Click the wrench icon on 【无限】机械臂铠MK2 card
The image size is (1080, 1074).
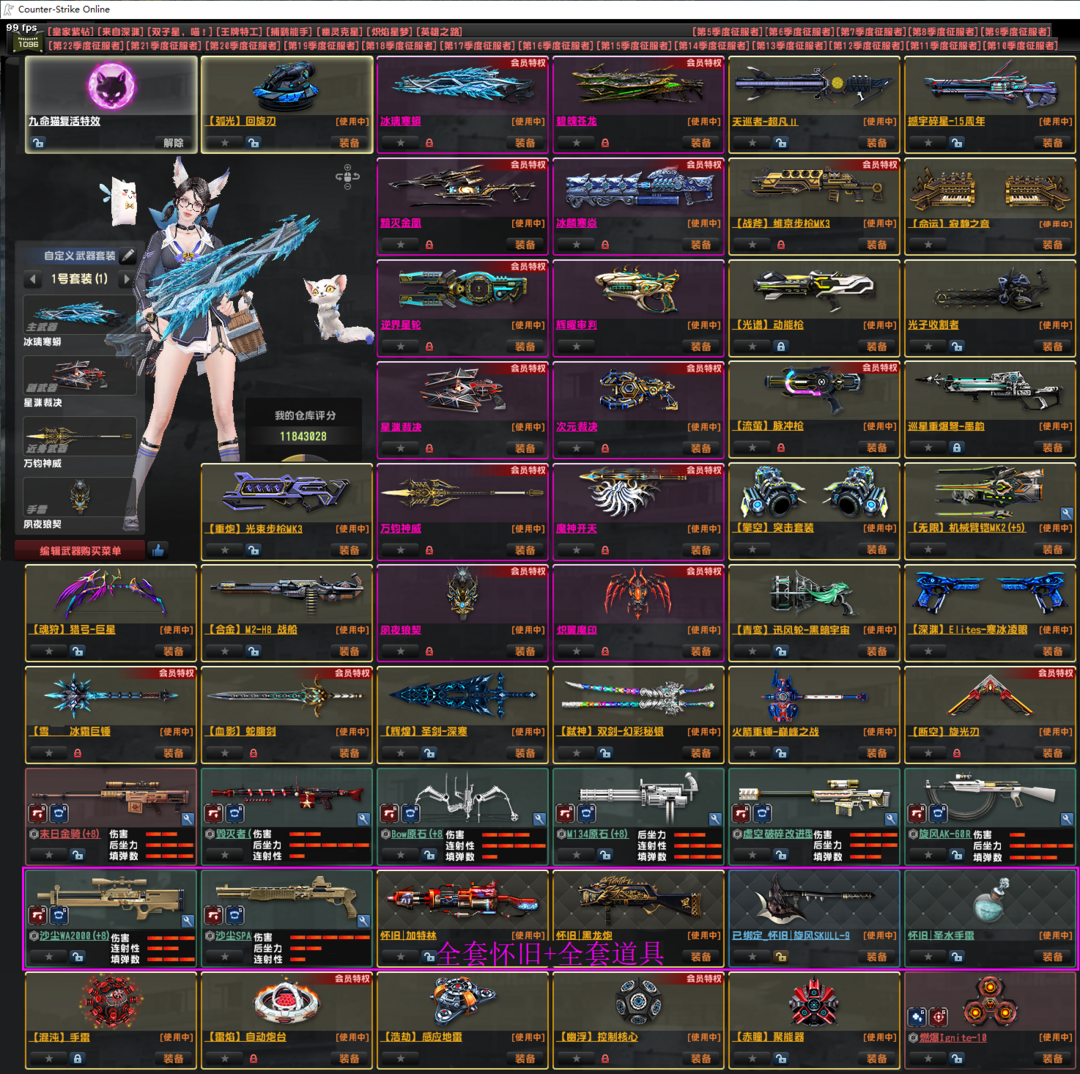[1066, 513]
